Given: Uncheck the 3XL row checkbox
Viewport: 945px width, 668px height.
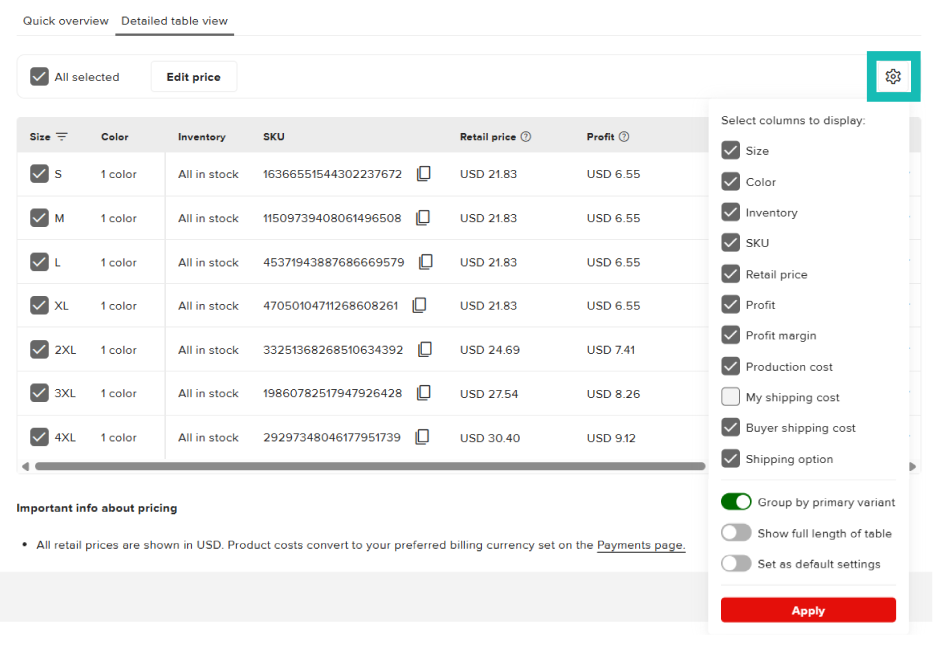Looking at the screenshot, I should point(39,393).
